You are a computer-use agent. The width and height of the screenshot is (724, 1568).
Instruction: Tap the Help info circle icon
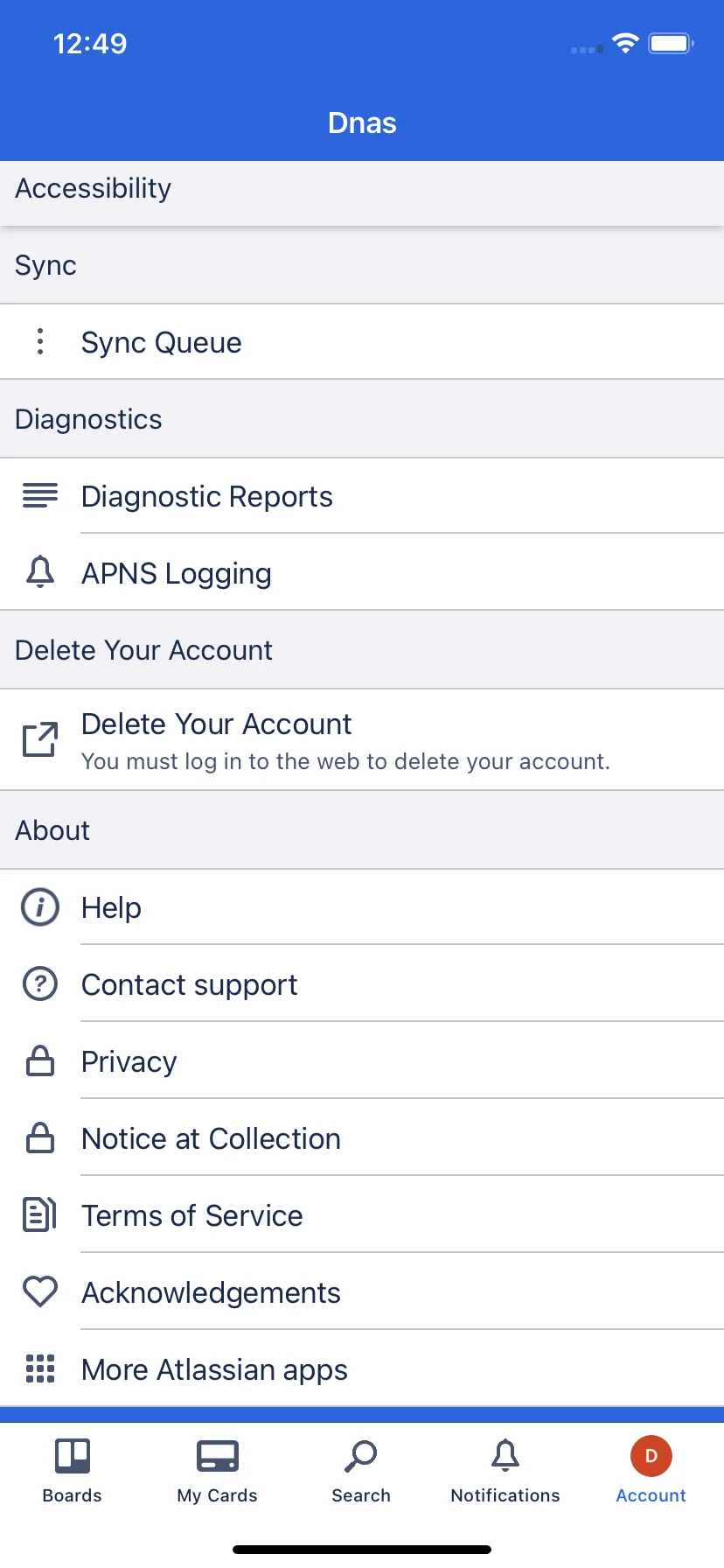pyautogui.click(x=40, y=907)
